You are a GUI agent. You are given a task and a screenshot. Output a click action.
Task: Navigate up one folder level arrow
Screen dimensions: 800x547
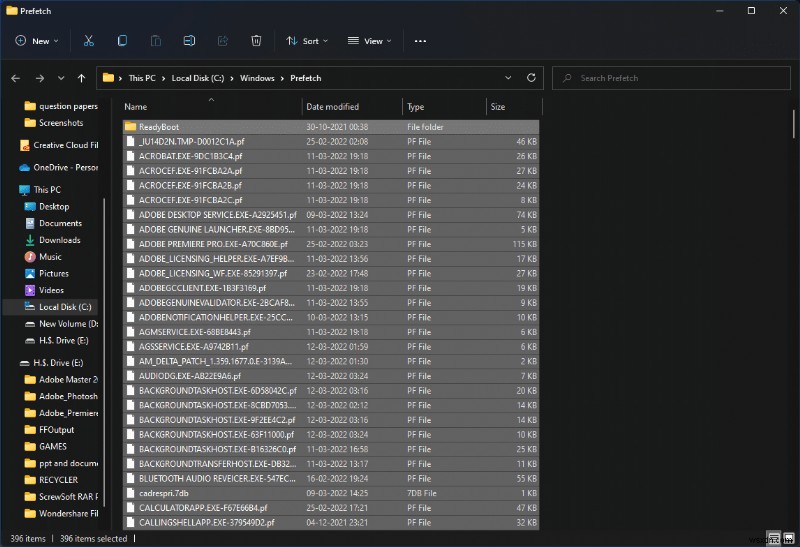coord(82,78)
